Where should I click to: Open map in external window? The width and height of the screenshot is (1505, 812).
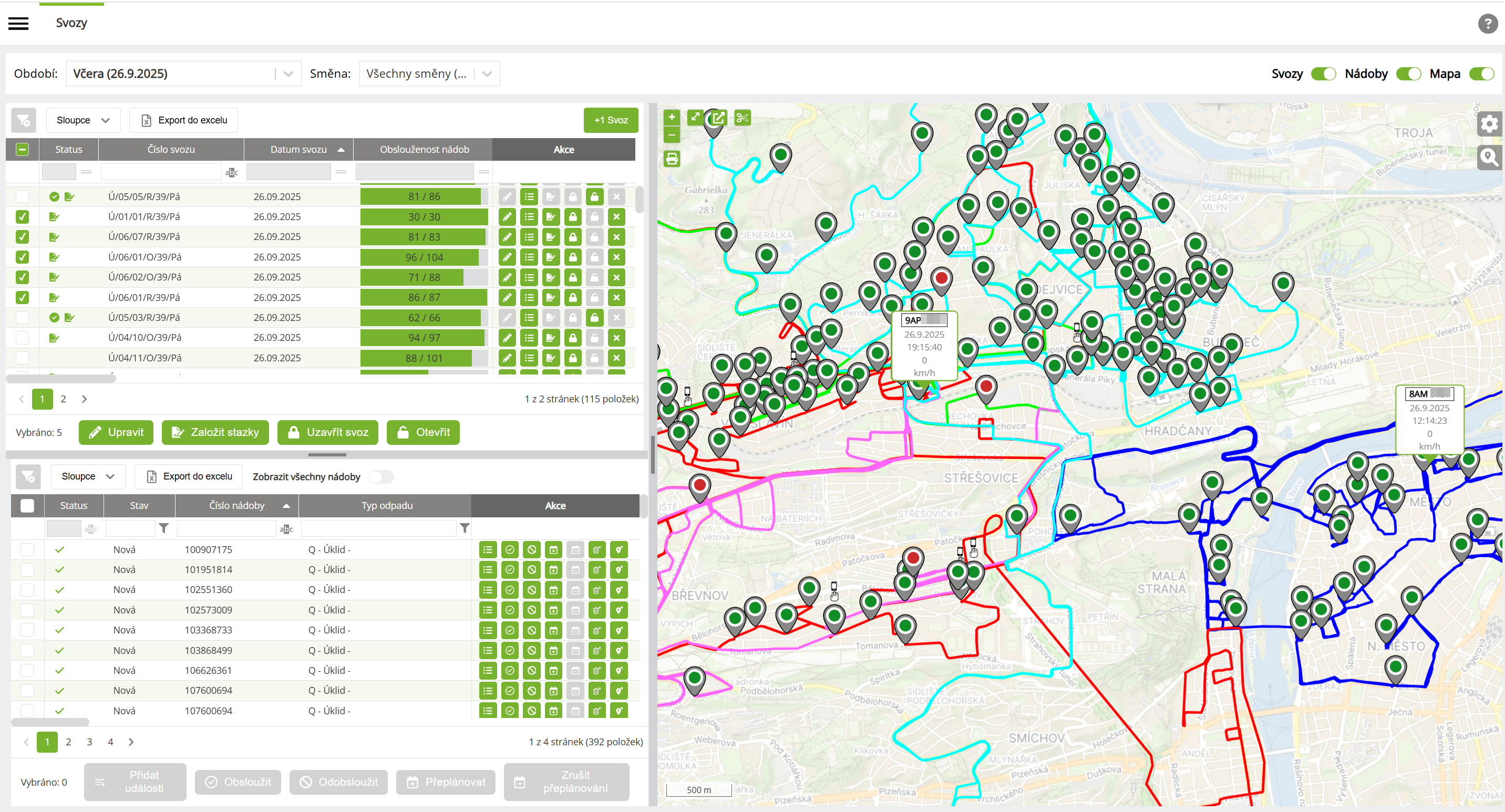point(719,118)
